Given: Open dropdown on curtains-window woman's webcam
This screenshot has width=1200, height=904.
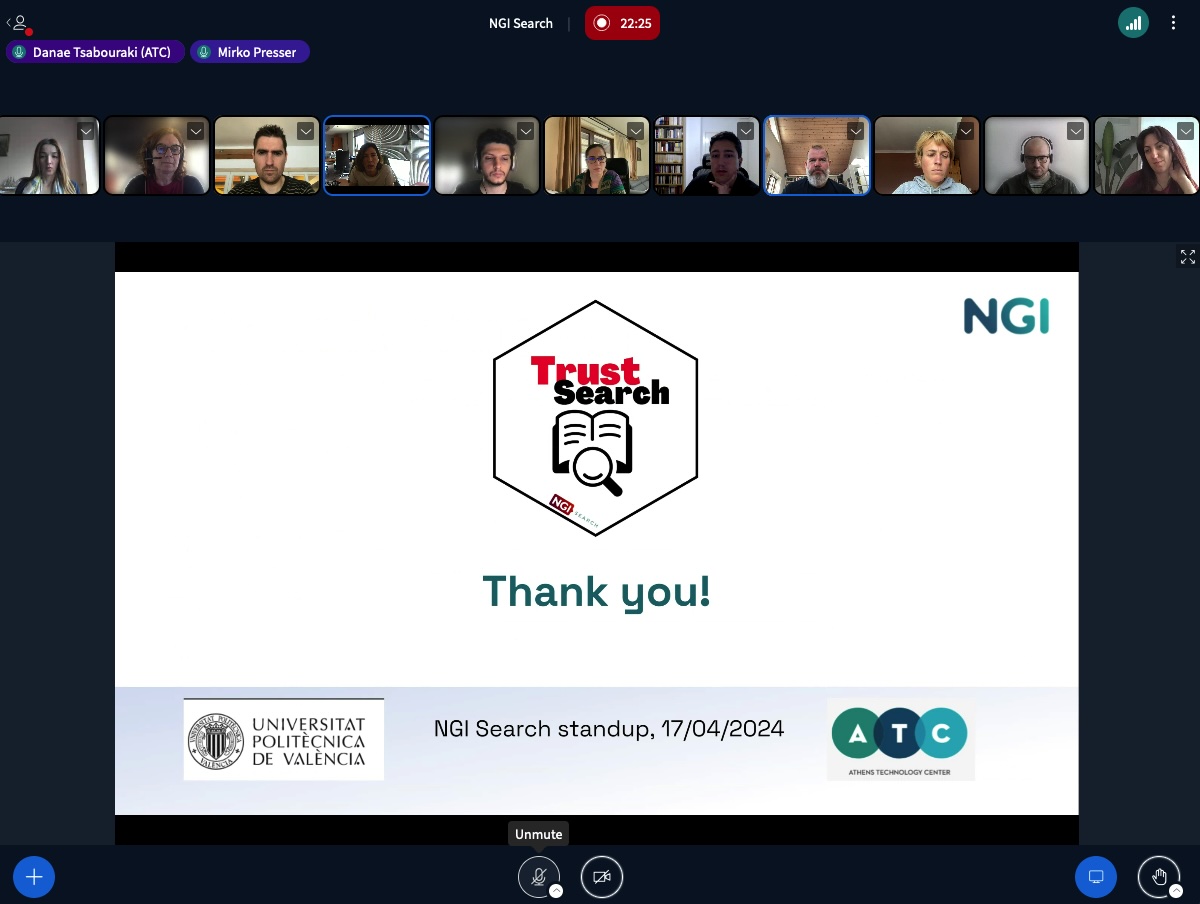Looking at the screenshot, I should click(x=636, y=131).
